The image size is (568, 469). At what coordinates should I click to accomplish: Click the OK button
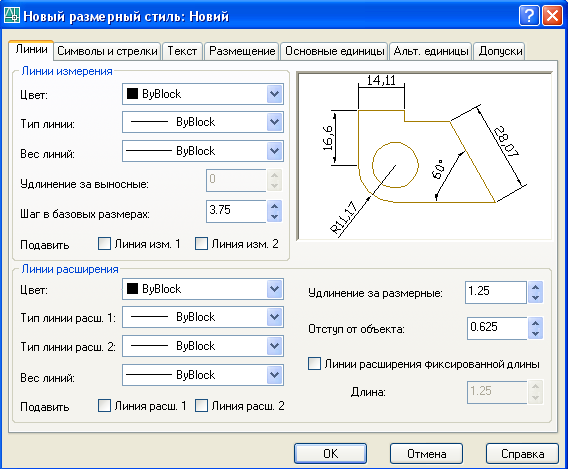tap(330, 453)
